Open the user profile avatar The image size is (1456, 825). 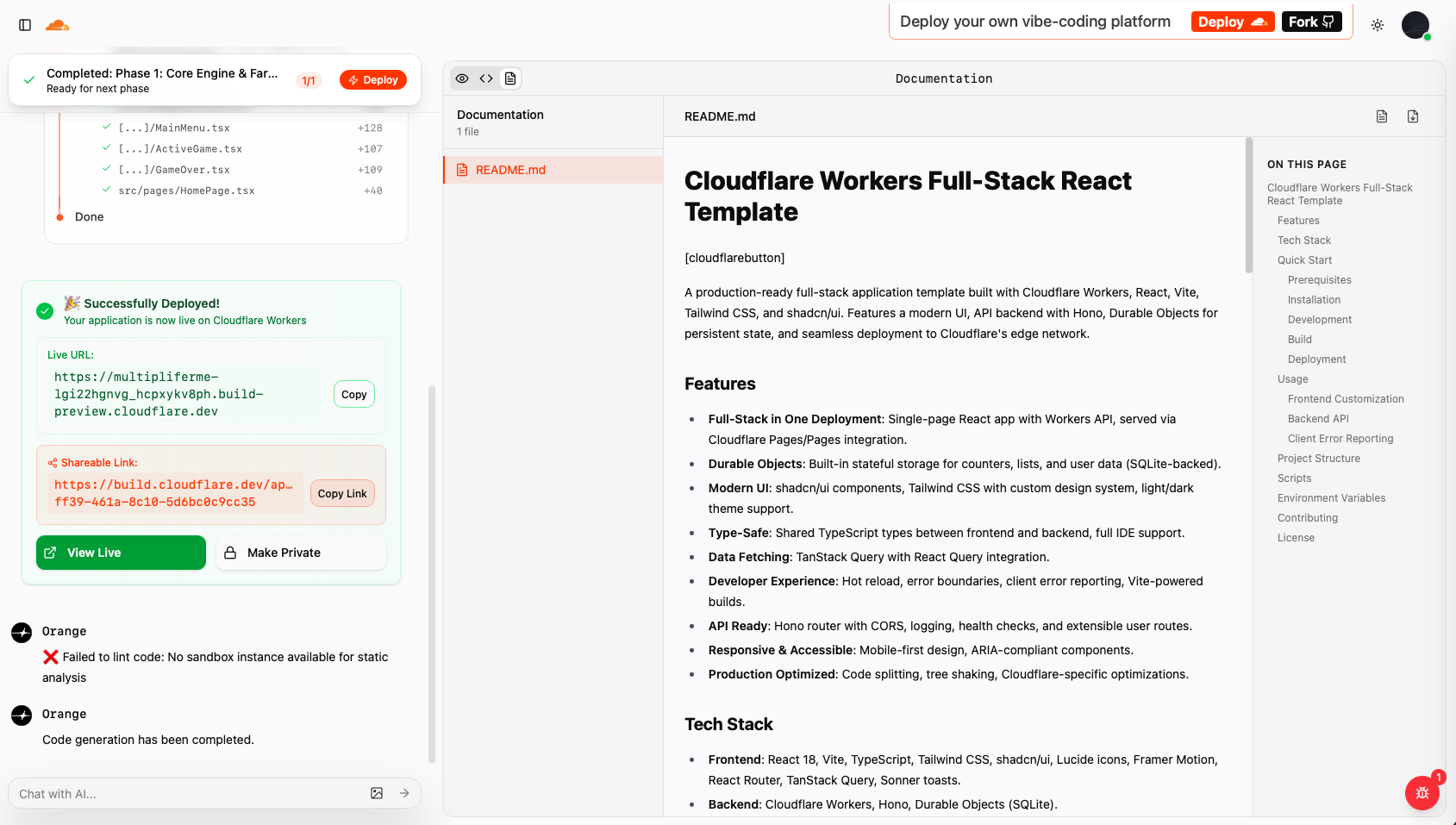[x=1415, y=25]
